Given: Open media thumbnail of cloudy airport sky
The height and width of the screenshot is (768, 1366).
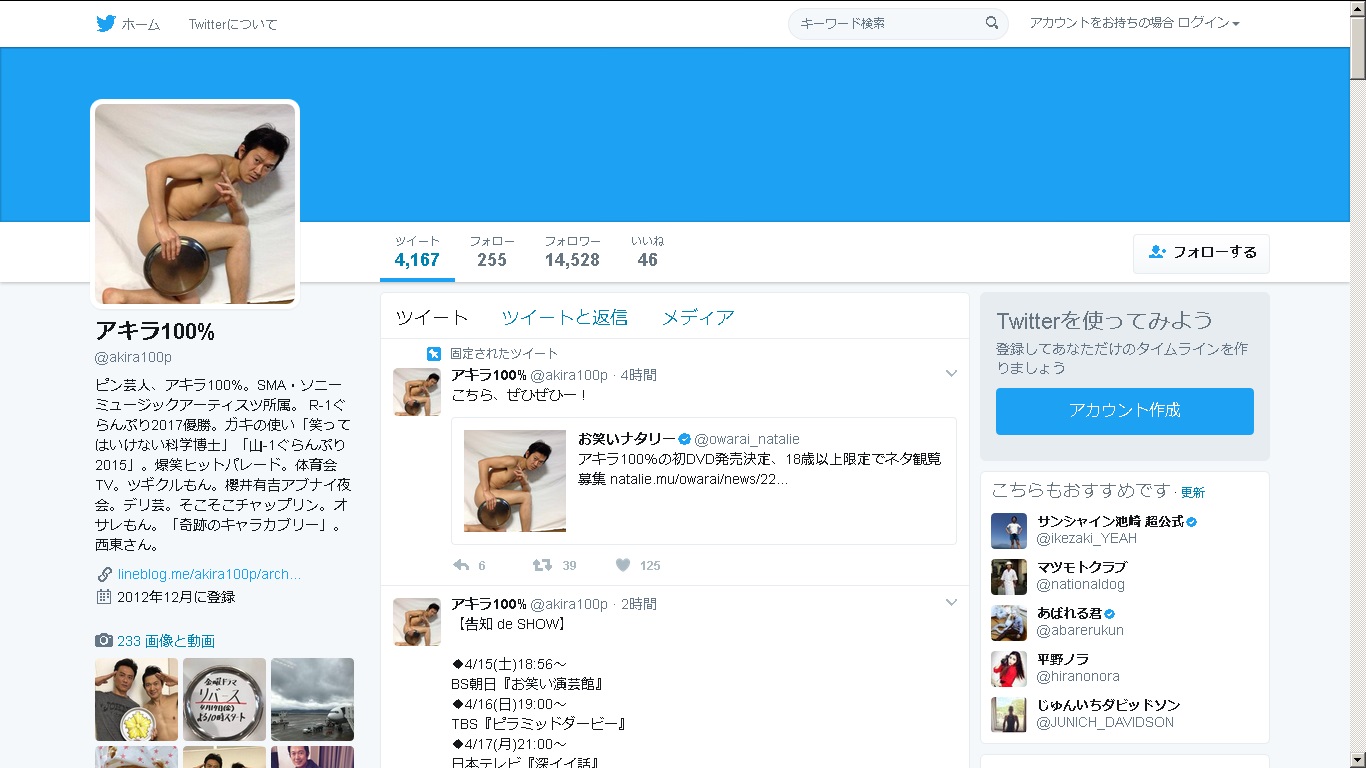Looking at the screenshot, I should [x=312, y=699].
